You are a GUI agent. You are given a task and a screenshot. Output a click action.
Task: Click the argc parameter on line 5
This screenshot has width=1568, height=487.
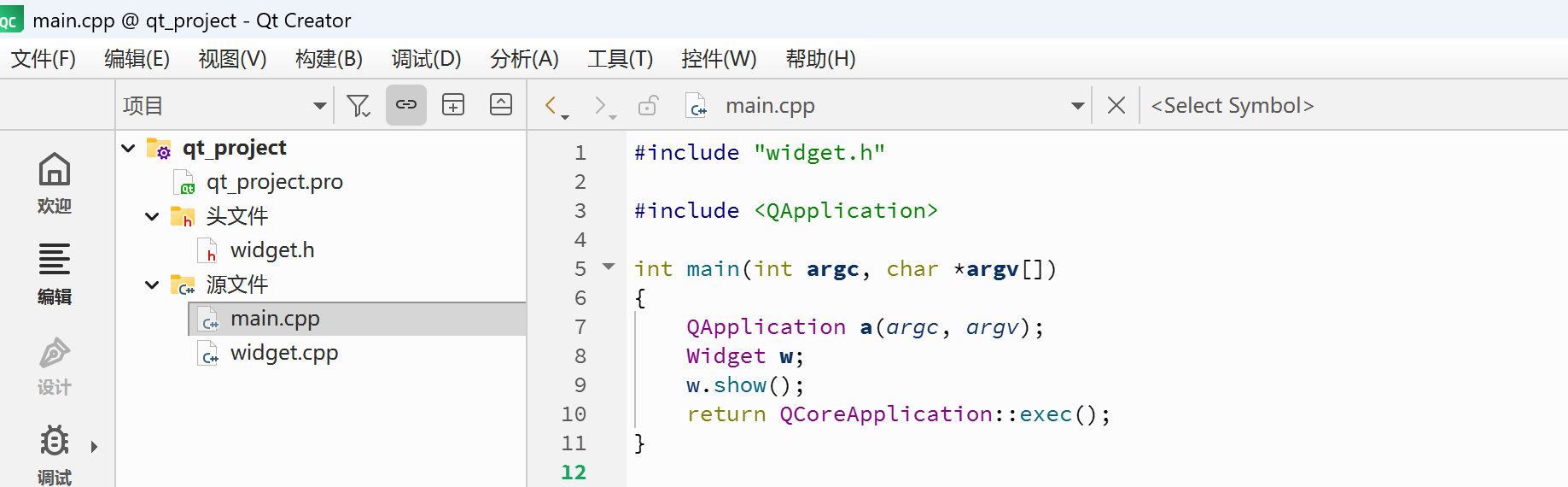832,269
